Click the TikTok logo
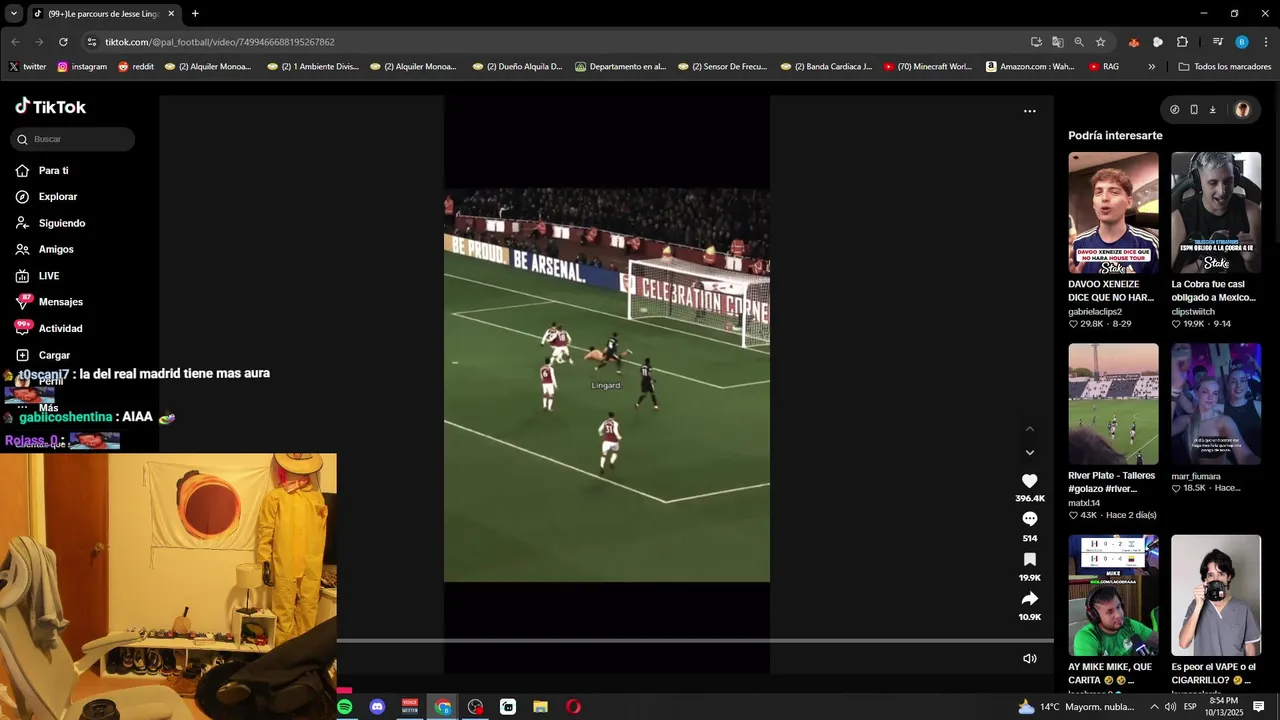1280x720 pixels. 50,106
